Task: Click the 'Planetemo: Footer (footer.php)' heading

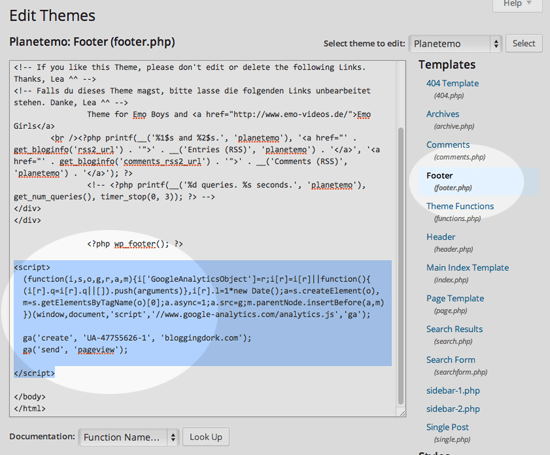Action: coord(92,42)
